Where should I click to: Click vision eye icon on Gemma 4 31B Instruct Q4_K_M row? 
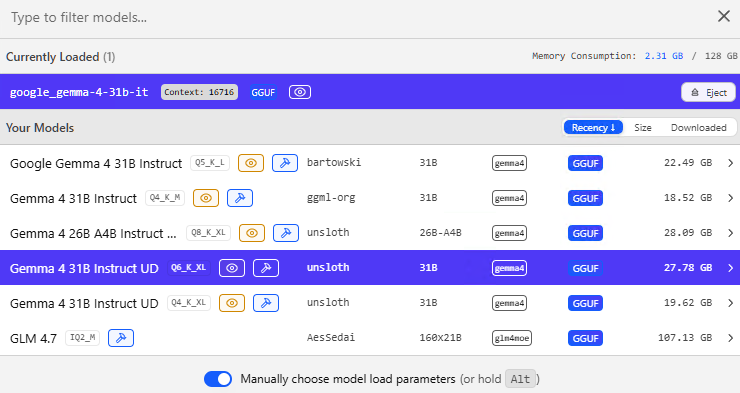(x=206, y=198)
